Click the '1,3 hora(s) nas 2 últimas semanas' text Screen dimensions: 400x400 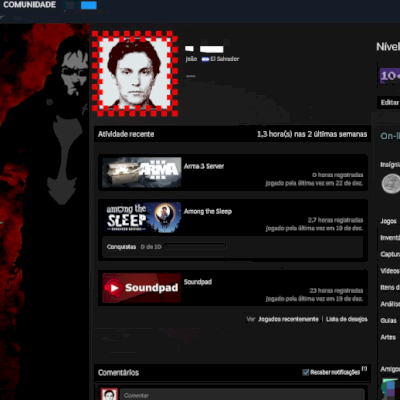pos(312,134)
